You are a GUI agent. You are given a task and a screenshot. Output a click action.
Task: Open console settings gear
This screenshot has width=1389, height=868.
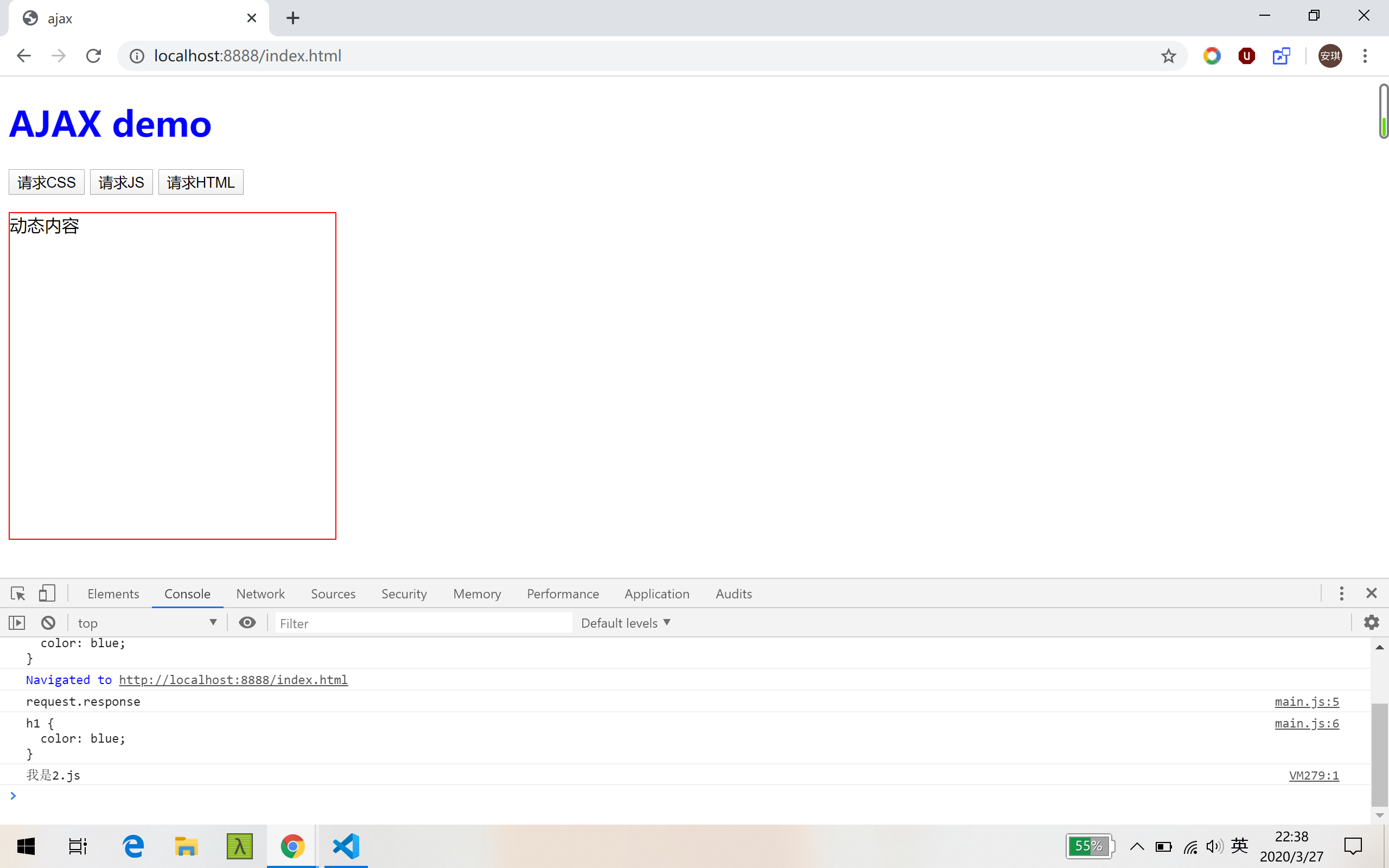(x=1371, y=622)
